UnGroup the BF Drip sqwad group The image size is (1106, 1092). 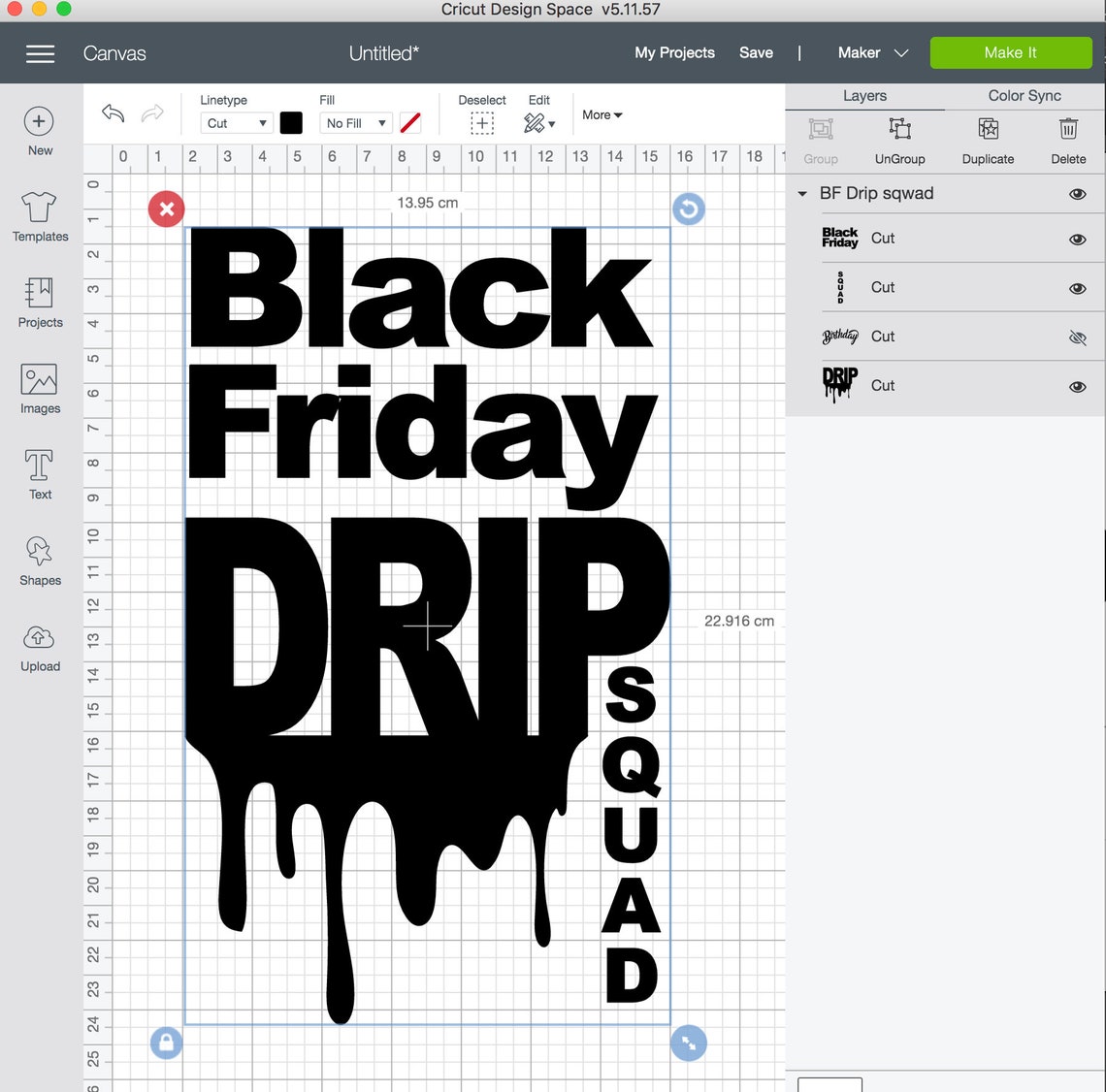tap(899, 141)
